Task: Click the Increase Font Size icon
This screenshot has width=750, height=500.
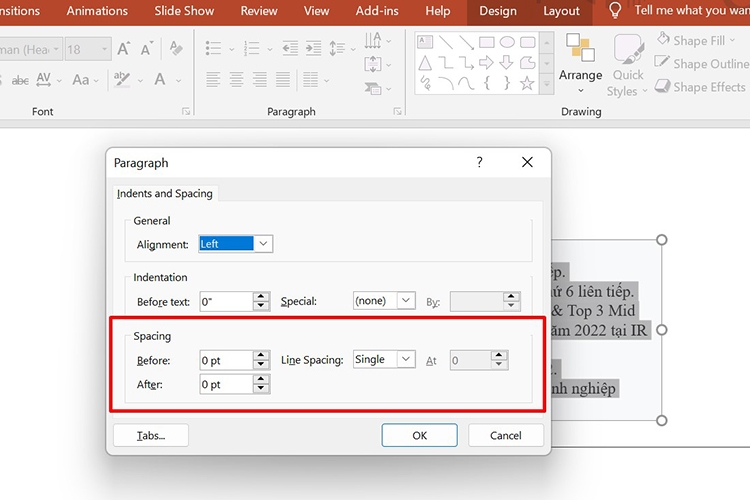Action: coord(124,49)
